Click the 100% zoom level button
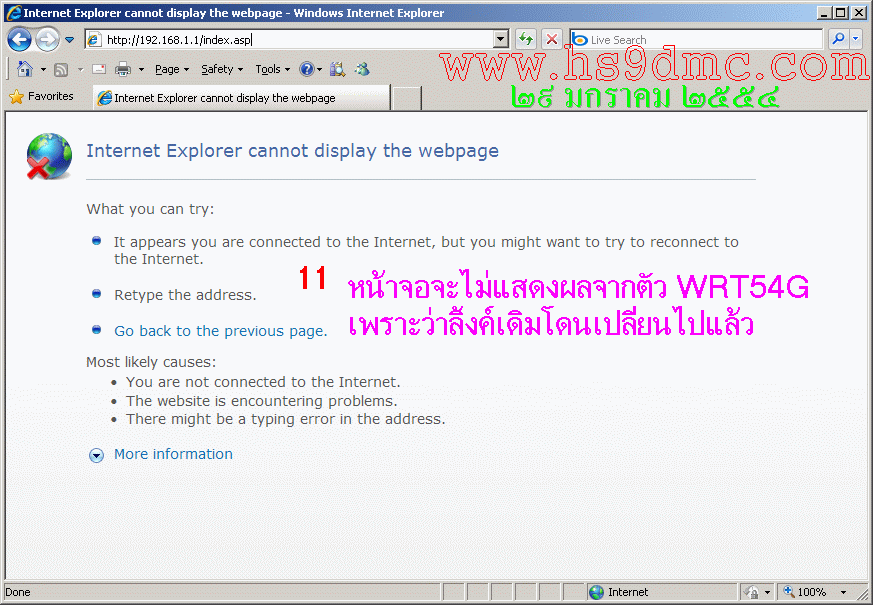The width and height of the screenshot is (873, 605). pyautogui.click(x=805, y=592)
